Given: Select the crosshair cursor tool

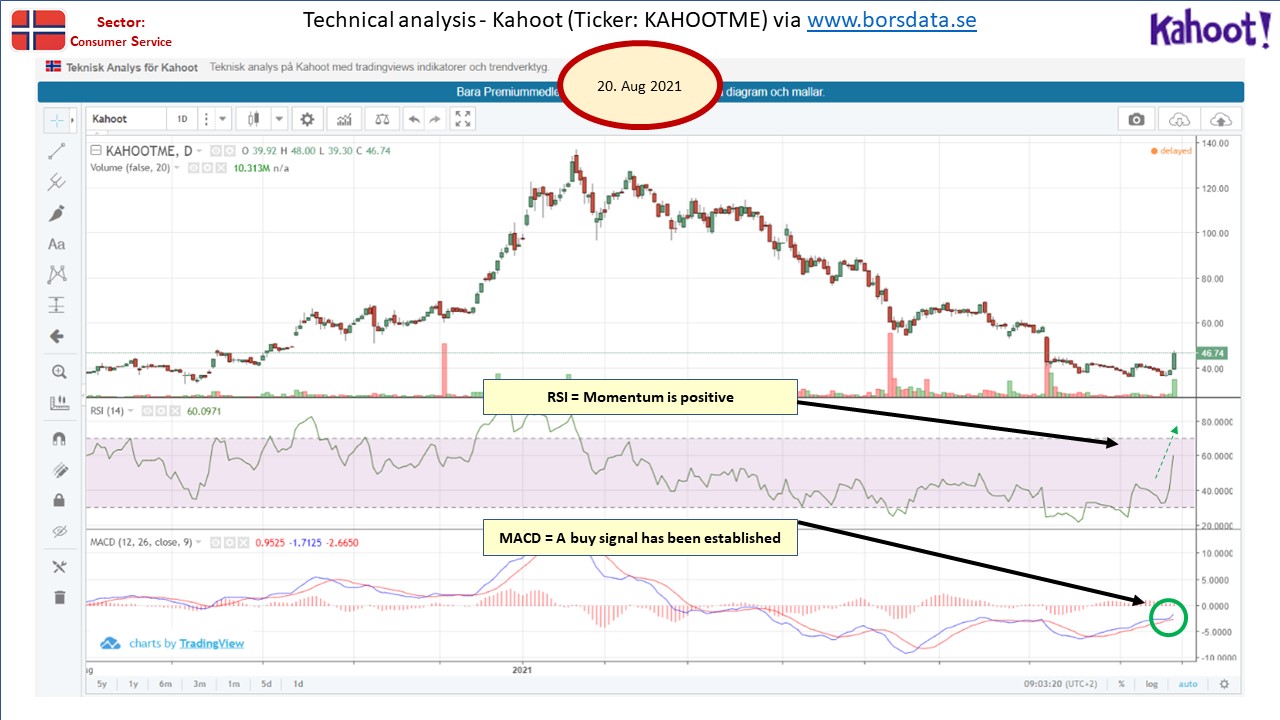Looking at the screenshot, I should coord(57,120).
